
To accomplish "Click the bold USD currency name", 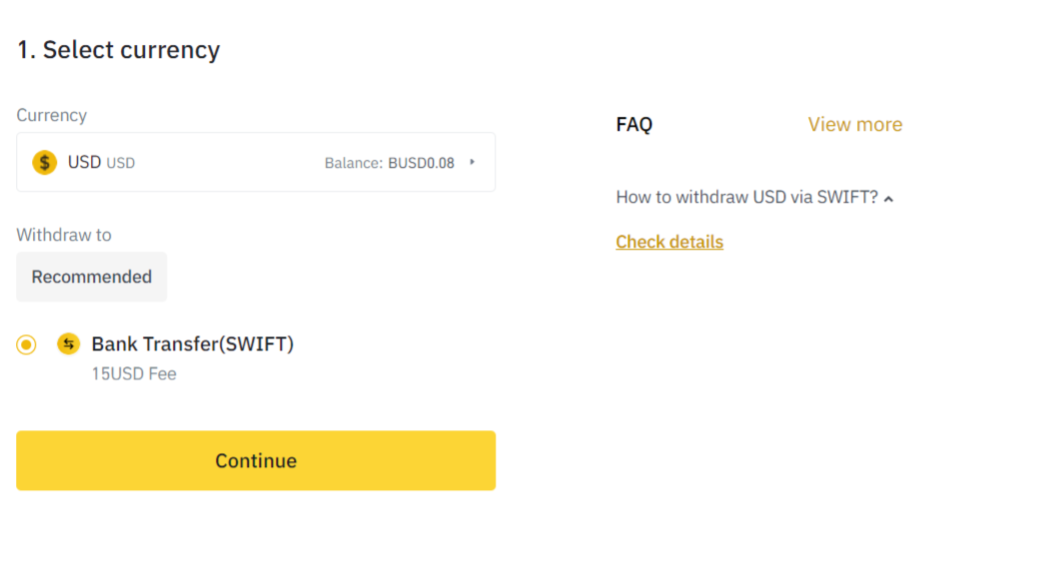I will pyautogui.click(x=84, y=162).
